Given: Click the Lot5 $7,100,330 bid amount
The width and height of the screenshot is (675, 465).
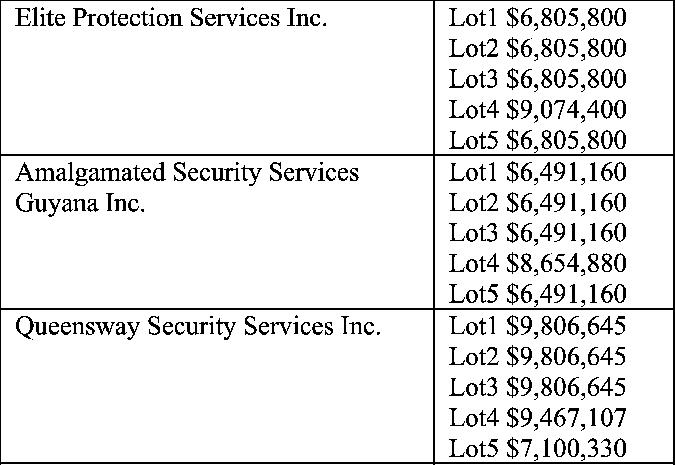Looking at the screenshot, I should [x=537, y=448].
